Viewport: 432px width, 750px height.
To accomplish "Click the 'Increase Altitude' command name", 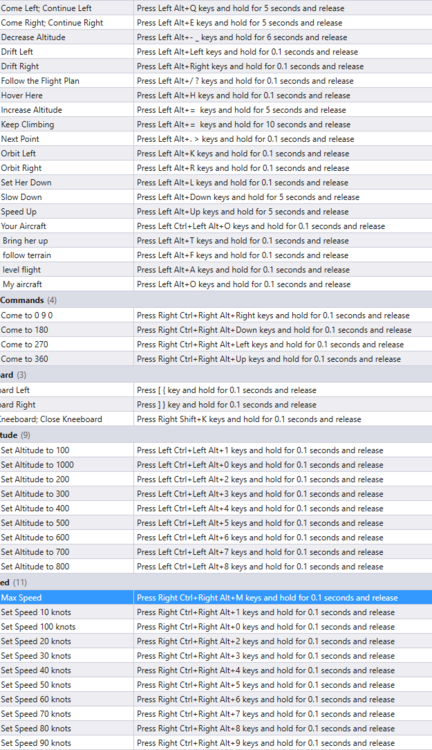I will [32, 110].
